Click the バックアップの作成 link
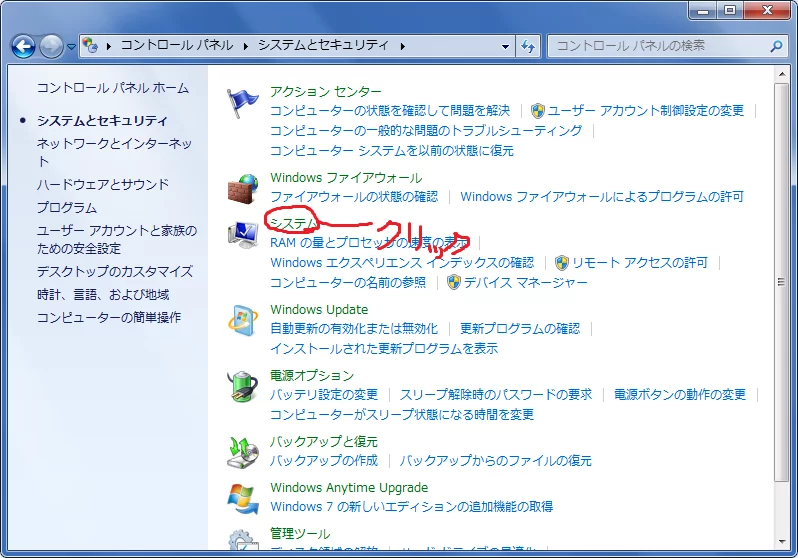Image resolution: width=798 pixels, height=558 pixels. [x=324, y=460]
